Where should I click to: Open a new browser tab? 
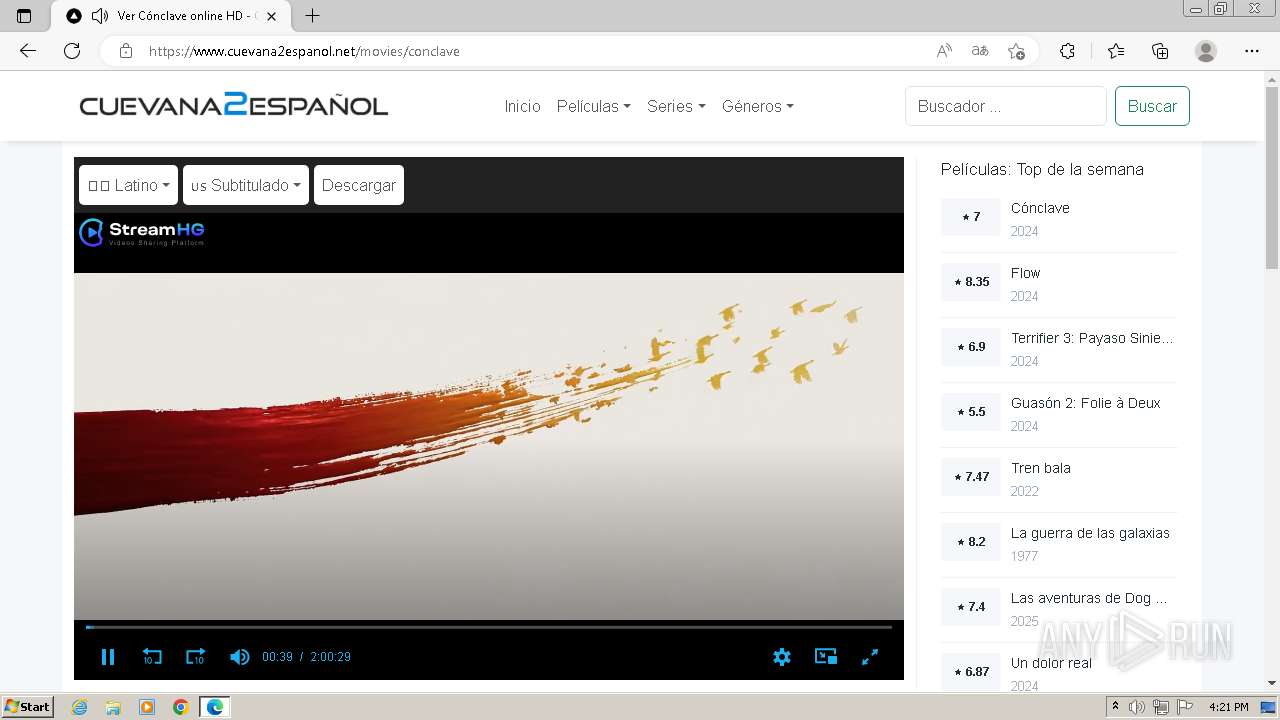[313, 16]
